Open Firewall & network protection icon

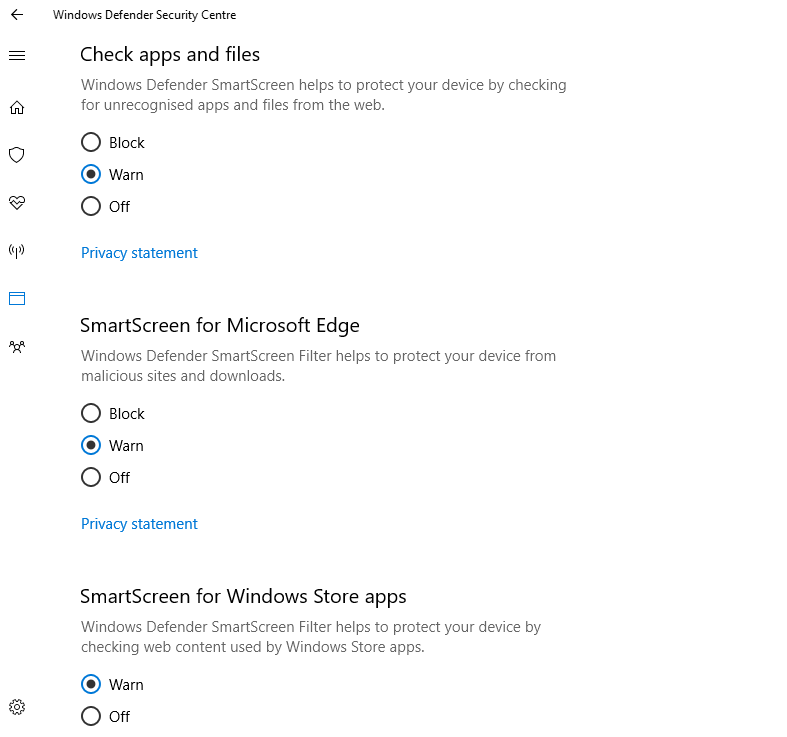tap(17, 251)
